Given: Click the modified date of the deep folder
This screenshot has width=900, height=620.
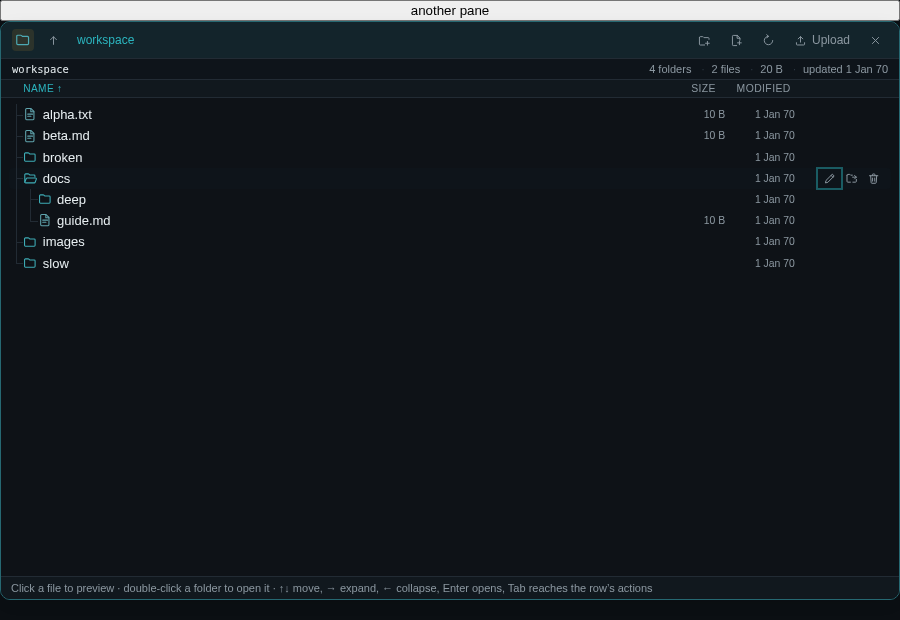Looking at the screenshot, I should click(x=775, y=199).
